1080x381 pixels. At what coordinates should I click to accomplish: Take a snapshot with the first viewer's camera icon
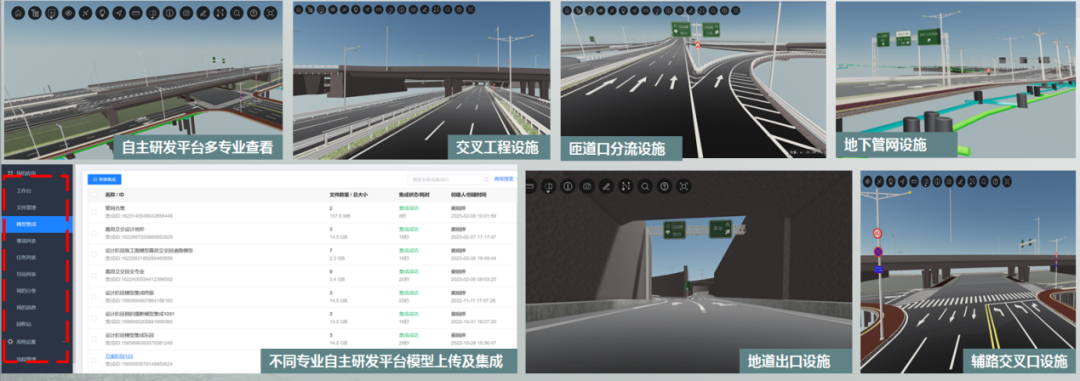[x=186, y=13]
